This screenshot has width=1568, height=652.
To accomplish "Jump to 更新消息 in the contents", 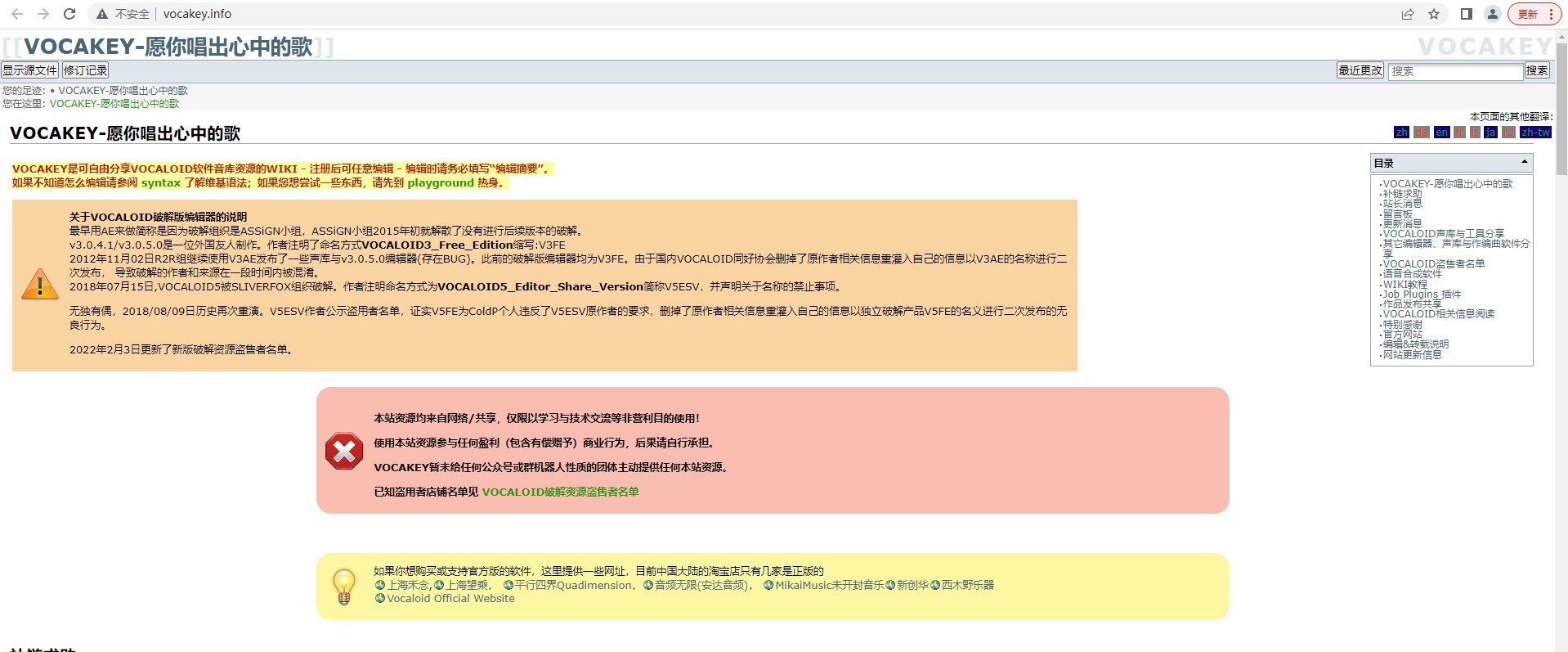I will [x=1402, y=224].
